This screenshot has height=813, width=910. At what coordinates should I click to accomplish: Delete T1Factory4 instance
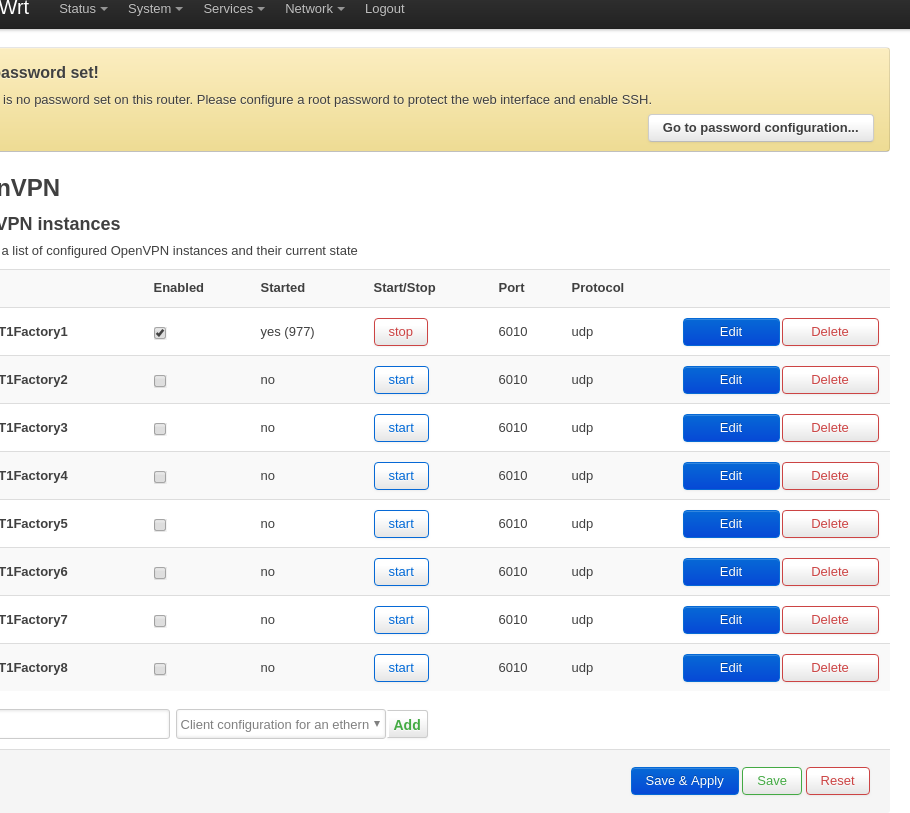coord(830,476)
